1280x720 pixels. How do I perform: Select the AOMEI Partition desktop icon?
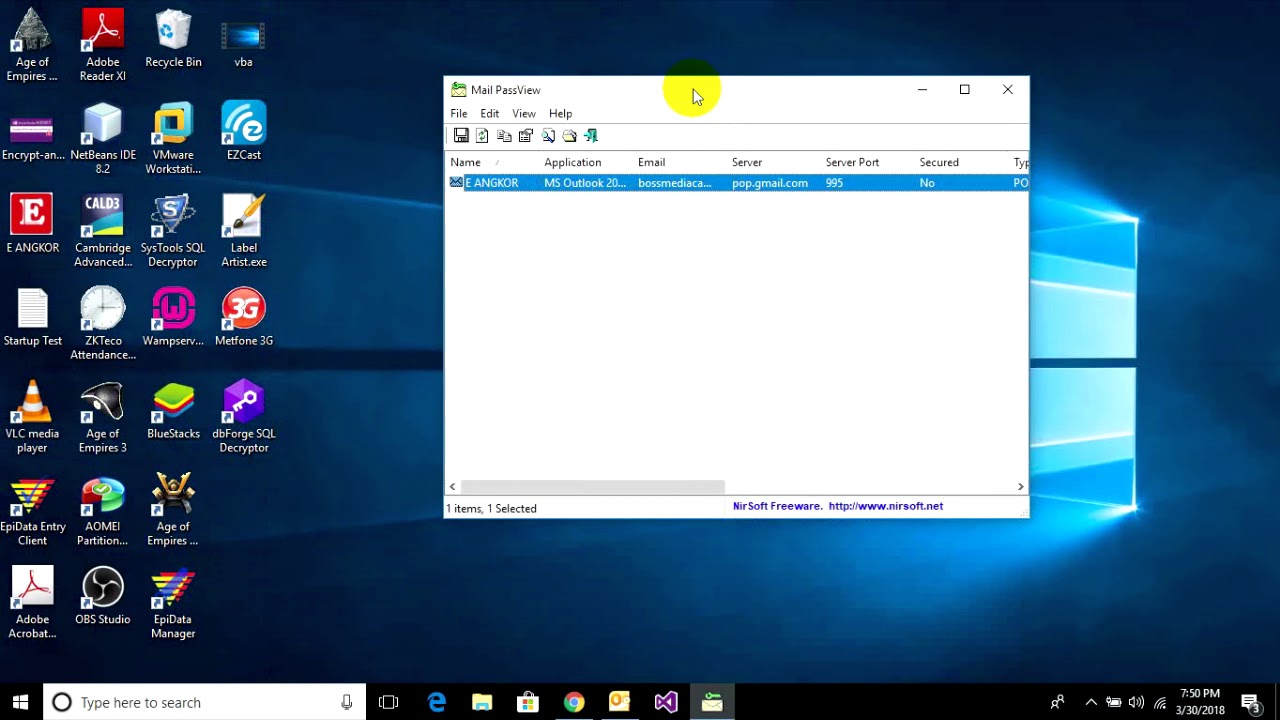(103, 510)
